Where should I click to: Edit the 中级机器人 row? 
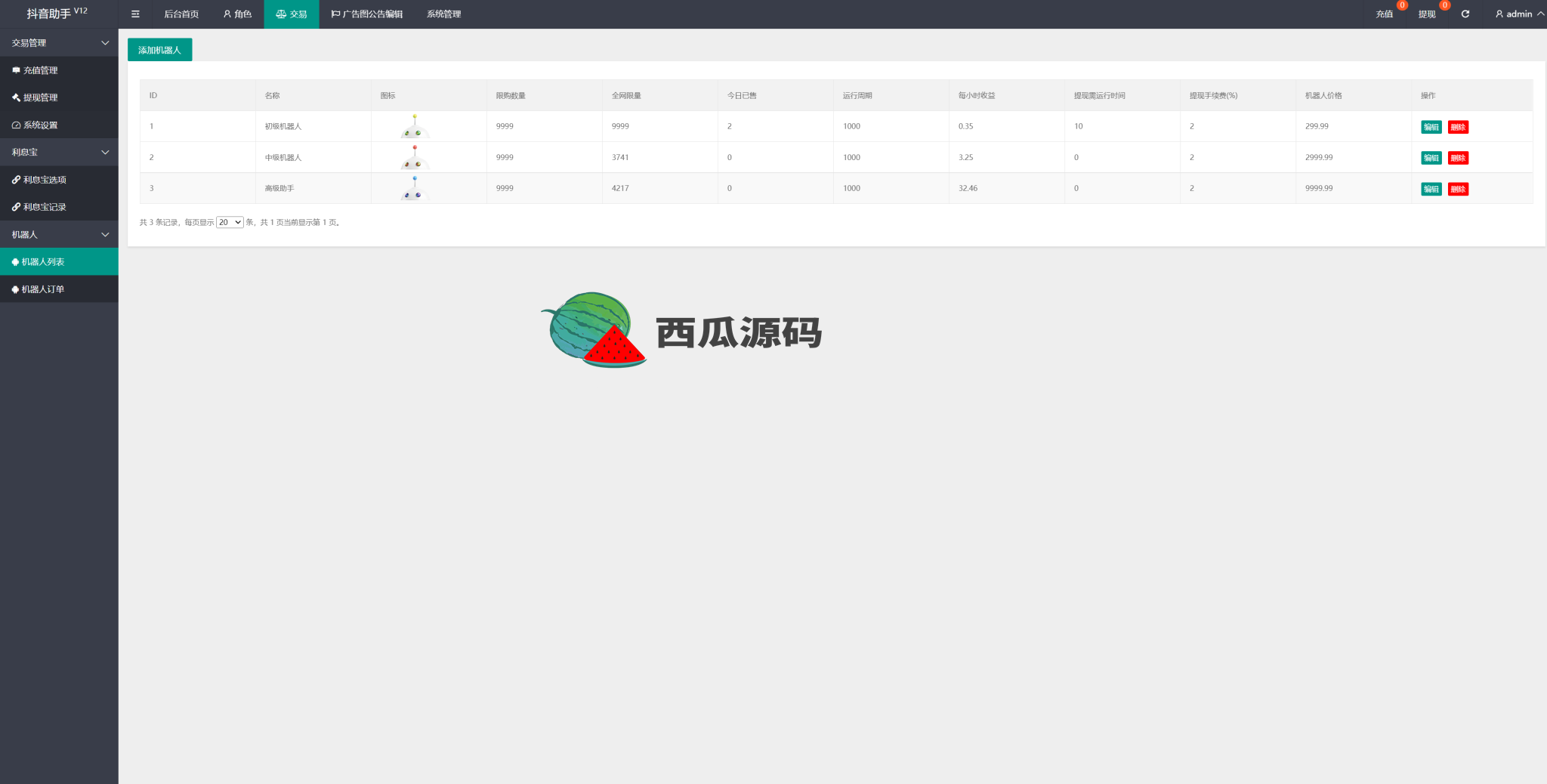click(x=1431, y=158)
